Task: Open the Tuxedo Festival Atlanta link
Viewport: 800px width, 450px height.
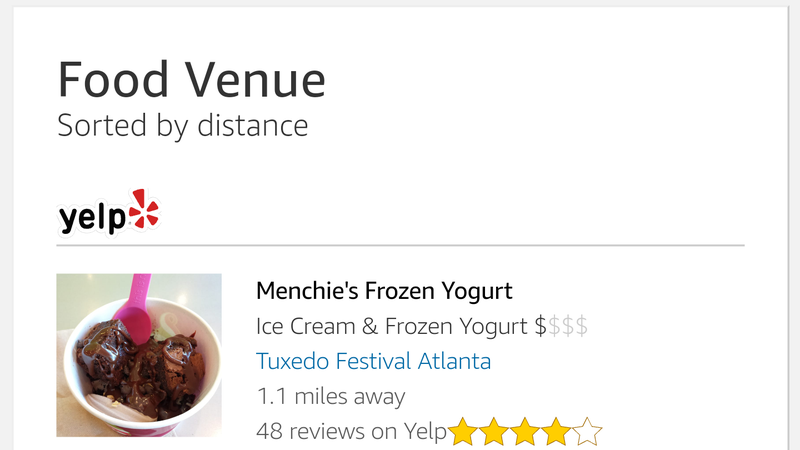Action: pos(373,361)
